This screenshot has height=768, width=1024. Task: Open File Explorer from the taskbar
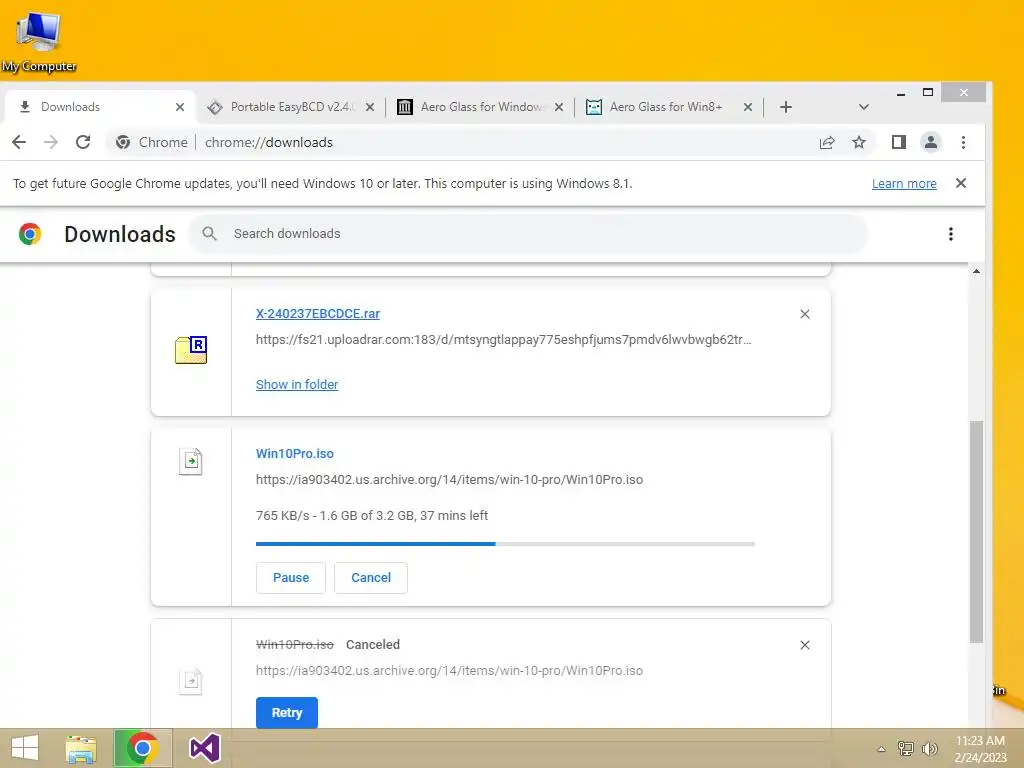(81, 748)
